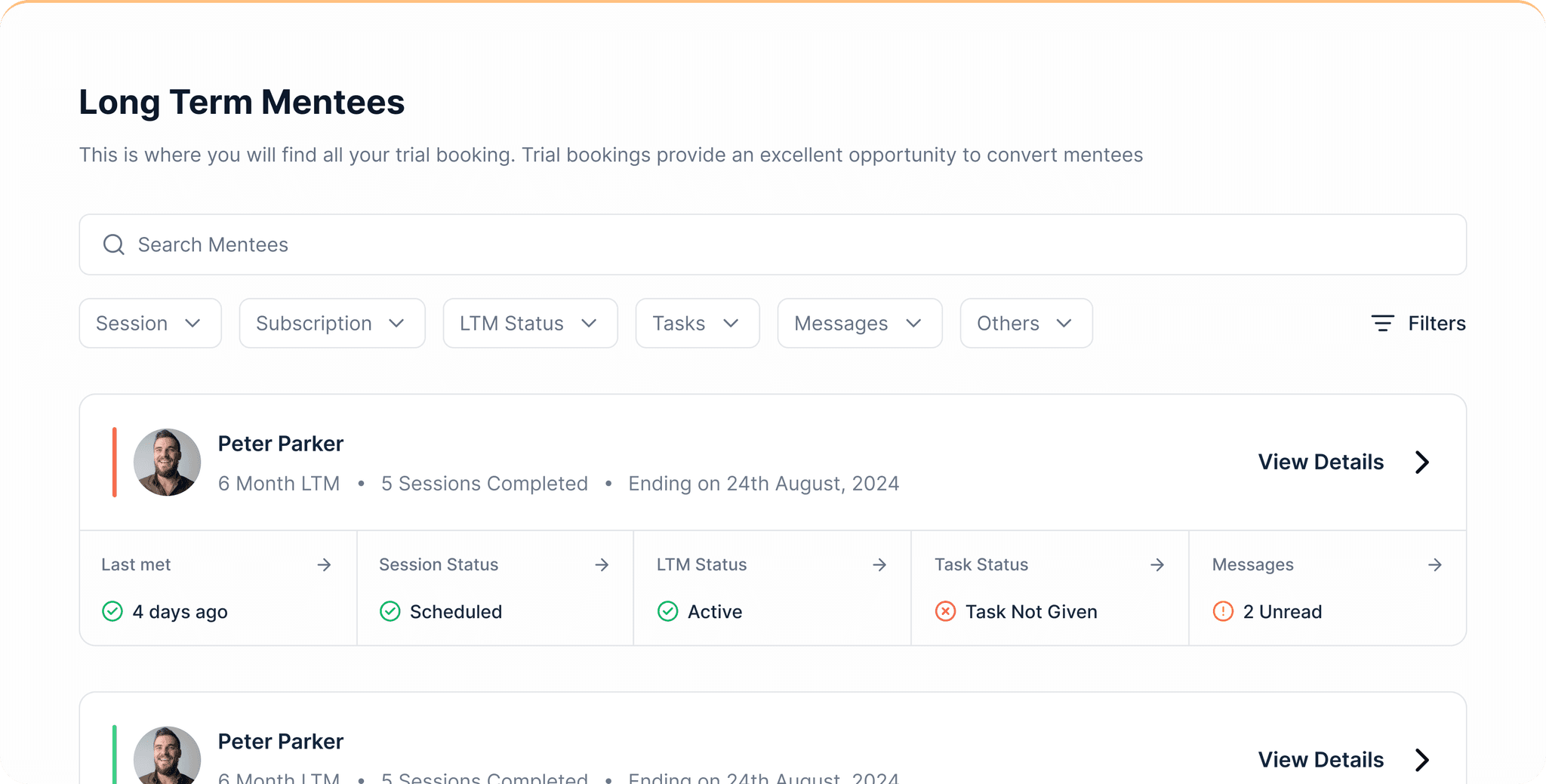
Task: Click into the Search Mentees field
Action: click(755, 244)
